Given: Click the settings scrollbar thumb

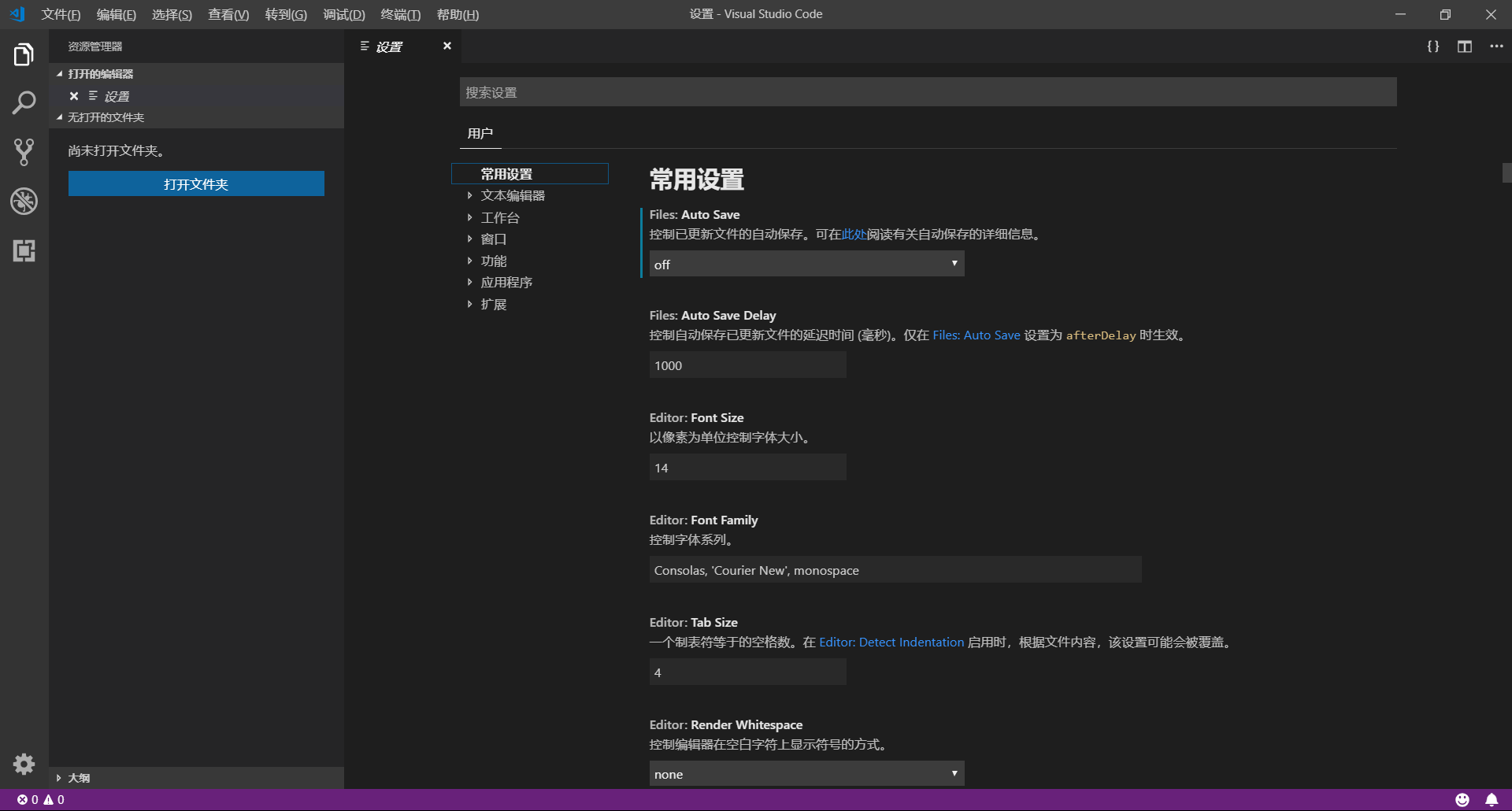Looking at the screenshot, I should 1506,172.
